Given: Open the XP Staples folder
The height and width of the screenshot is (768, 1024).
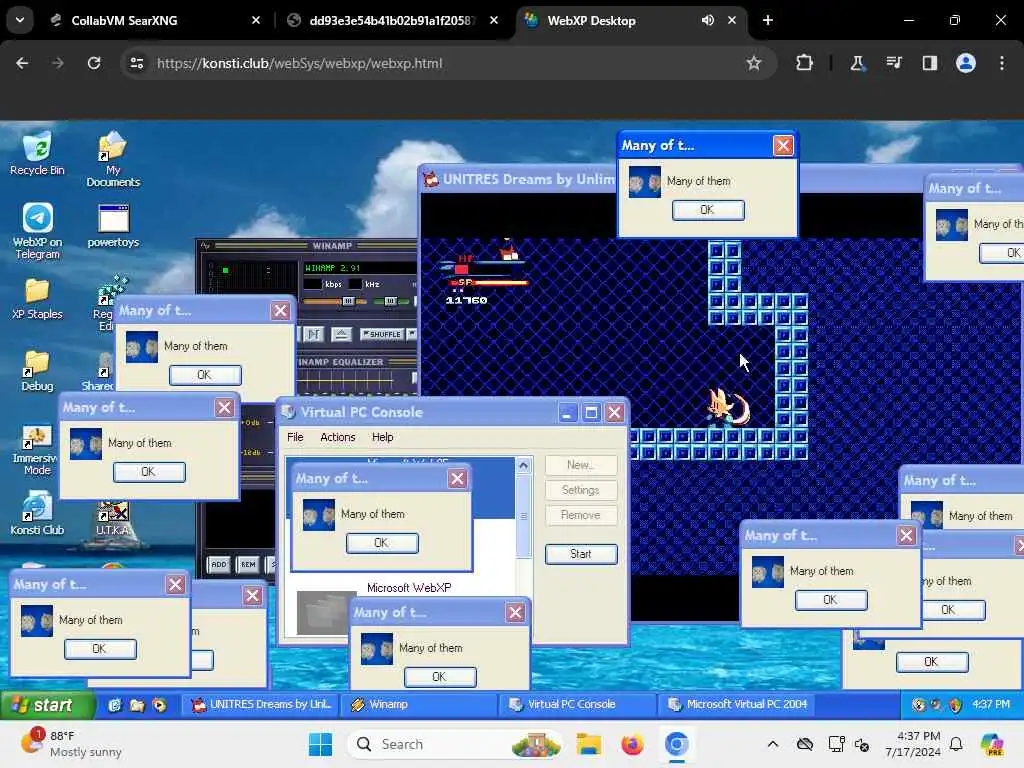Looking at the screenshot, I should [37, 298].
